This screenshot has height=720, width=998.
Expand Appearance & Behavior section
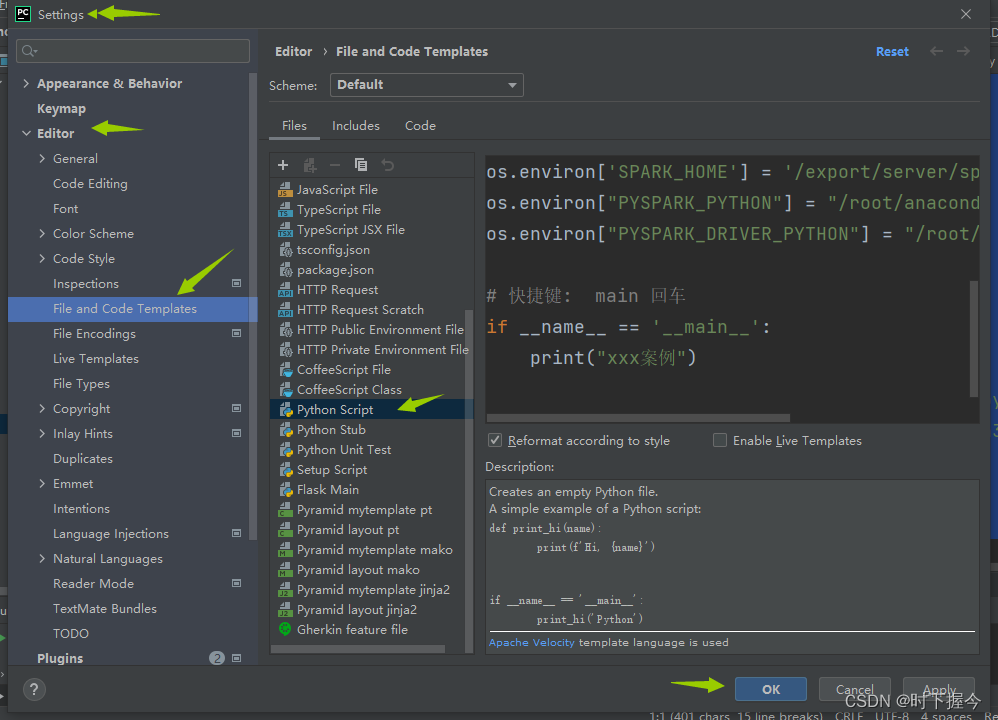pos(26,83)
